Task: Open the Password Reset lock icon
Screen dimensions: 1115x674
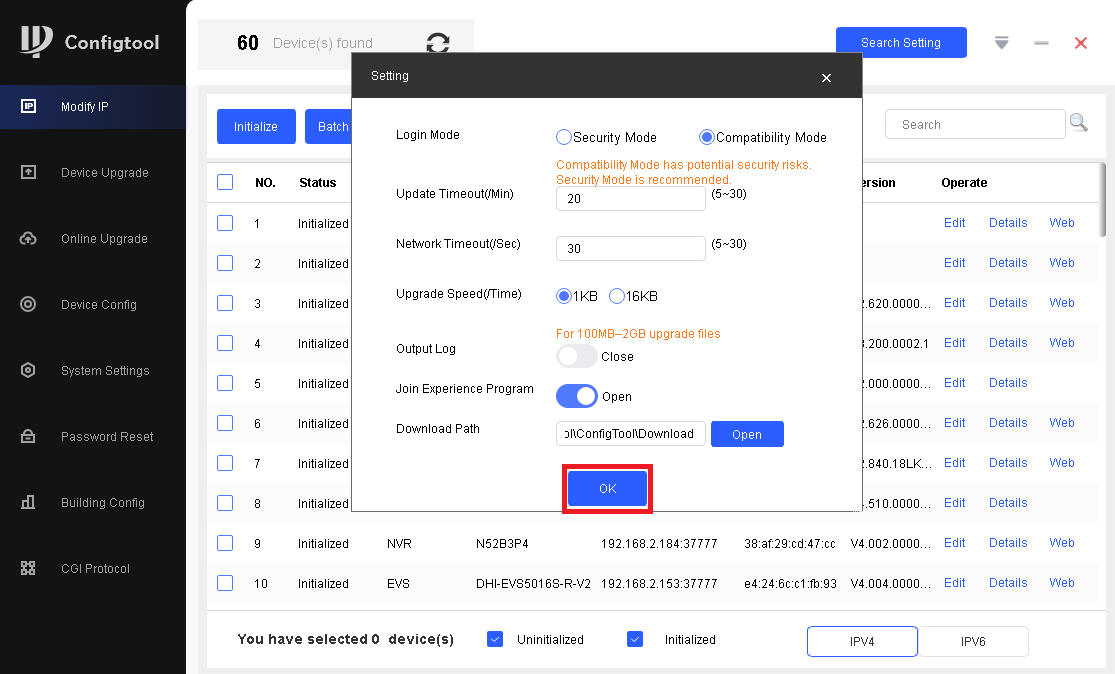Action: coord(29,436)
